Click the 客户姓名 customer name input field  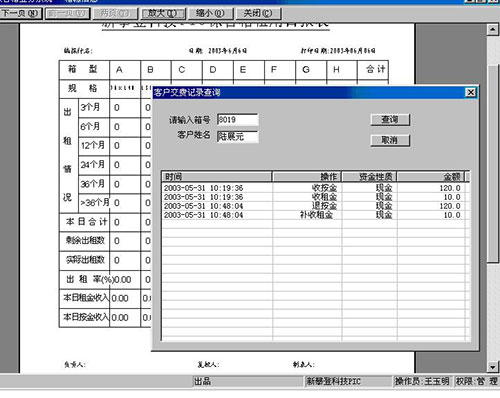pos(238,136)
